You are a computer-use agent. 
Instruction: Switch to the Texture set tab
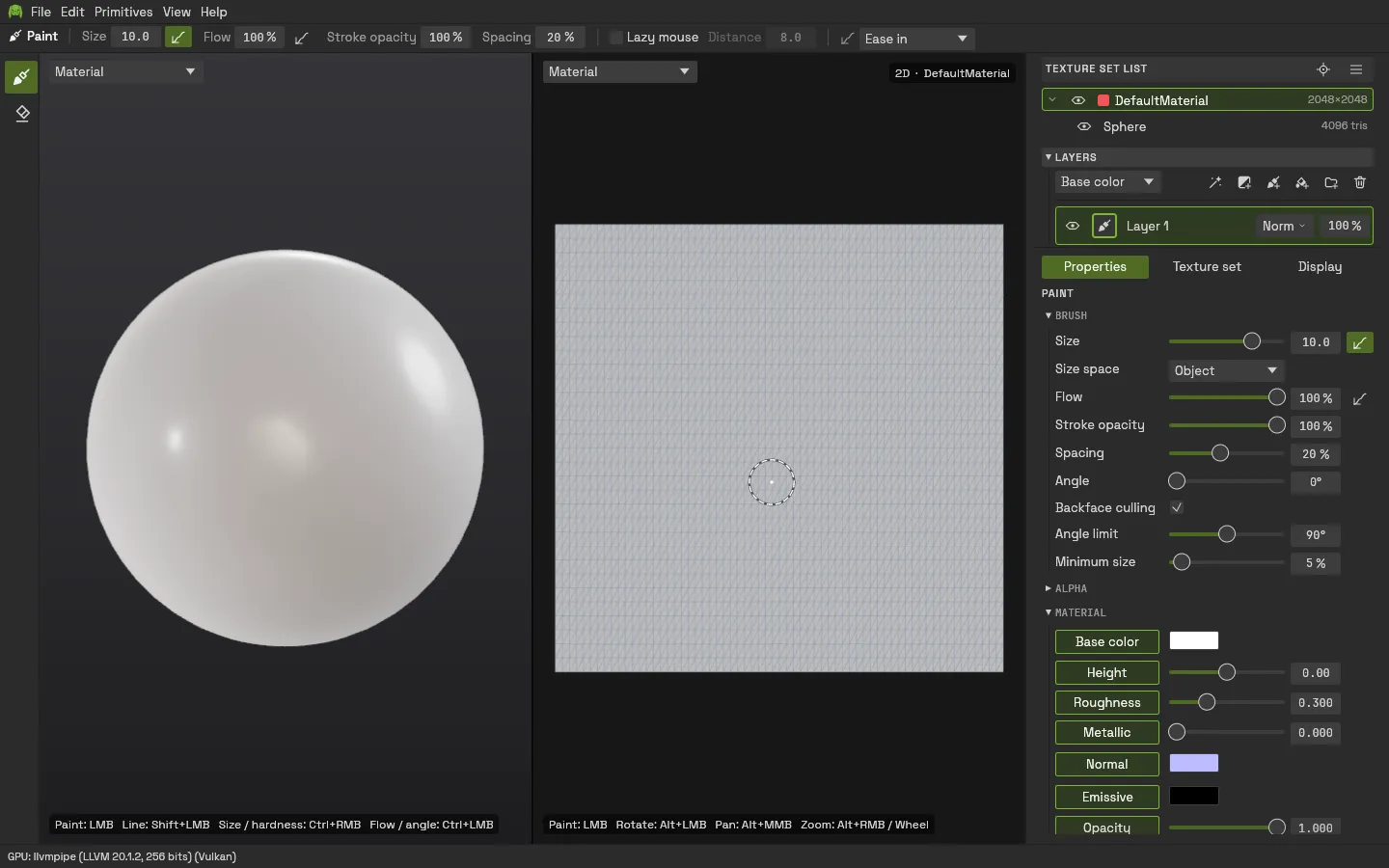point(1207,266)
